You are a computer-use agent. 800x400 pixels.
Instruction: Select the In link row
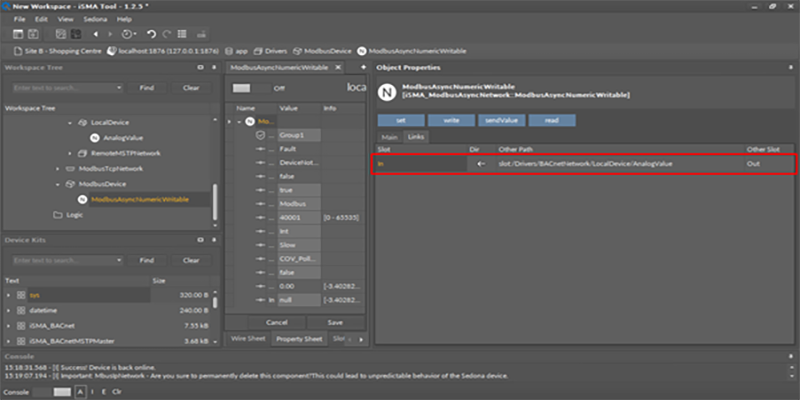[584, 164]
